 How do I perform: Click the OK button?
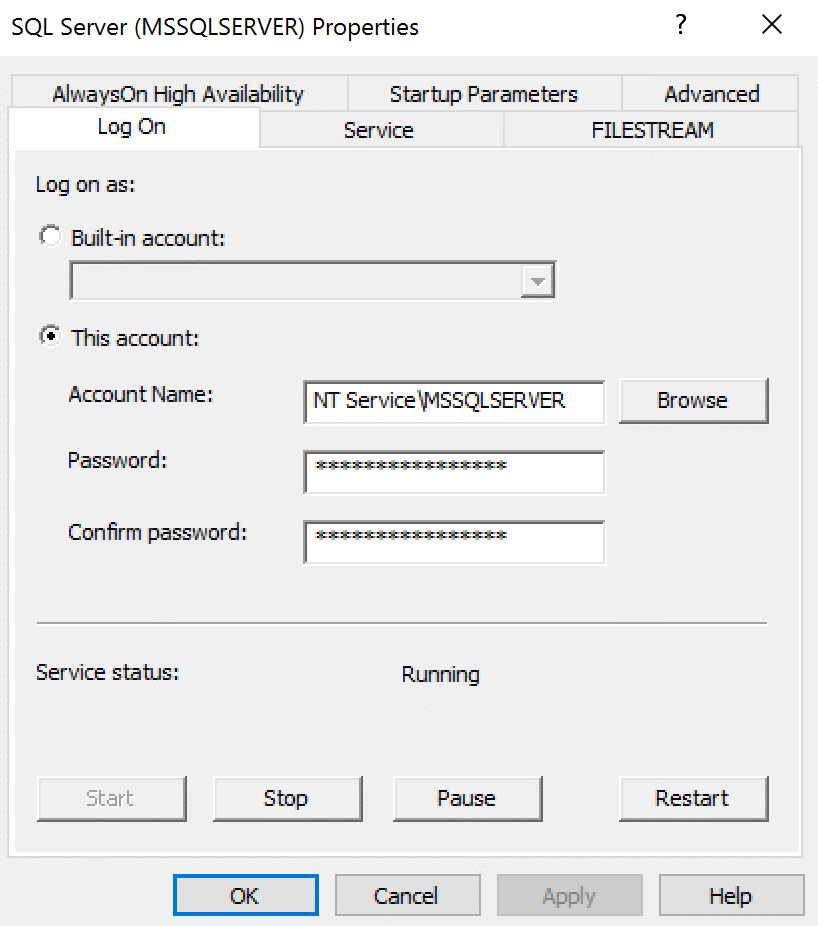point(245,894)
